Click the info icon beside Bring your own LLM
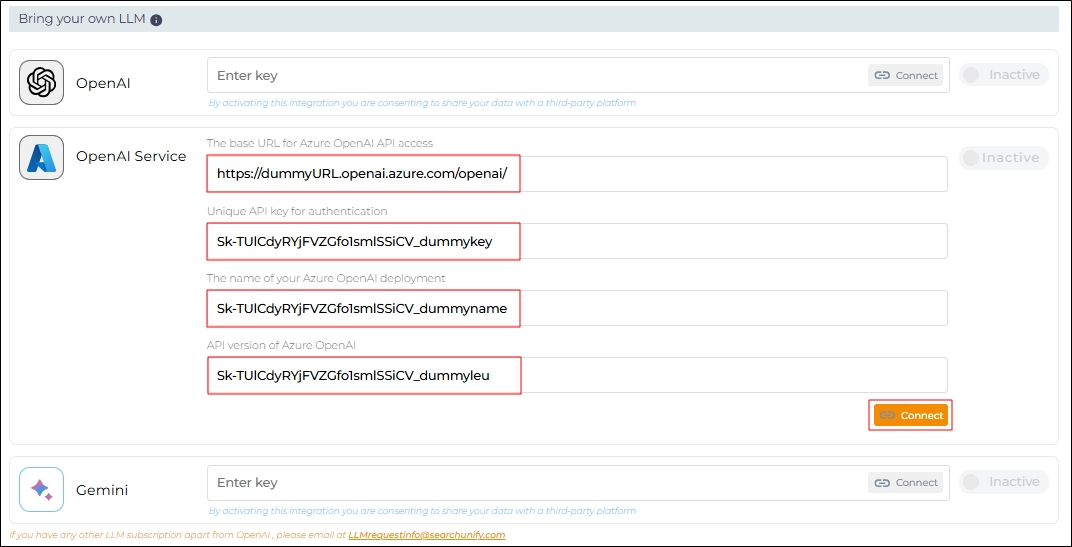 coord(156,20)
